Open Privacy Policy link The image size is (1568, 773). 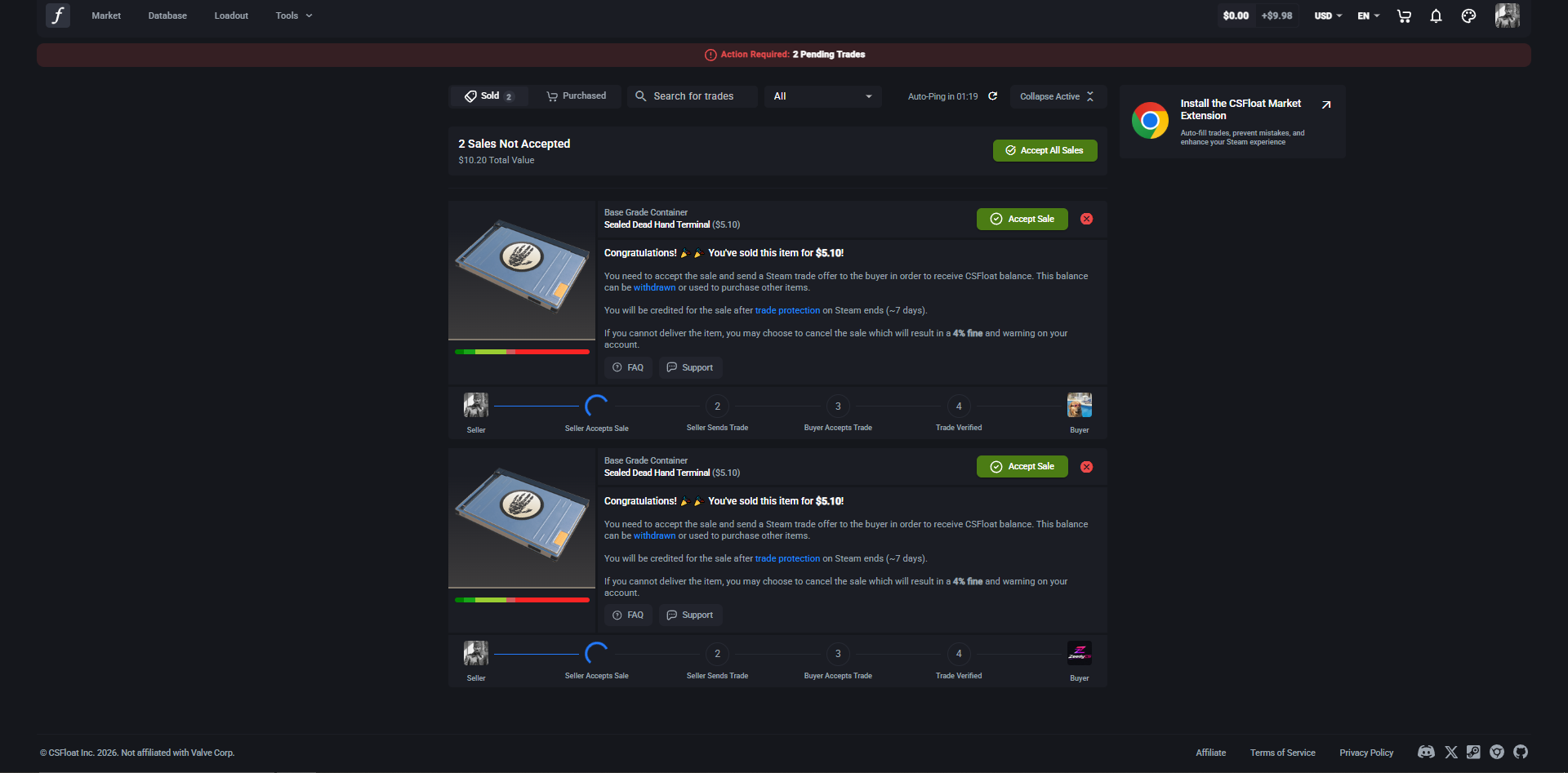[1366, 753]
